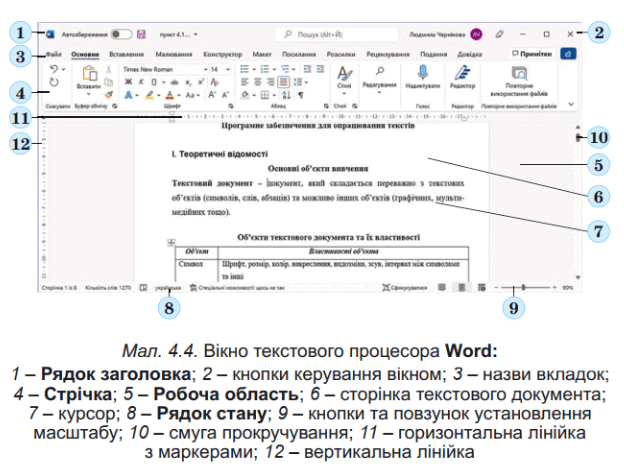The image size is (624, 466).
Task: Click the pen icon beside user avatar
Action: pyautogui.click(x=499, y=34)
